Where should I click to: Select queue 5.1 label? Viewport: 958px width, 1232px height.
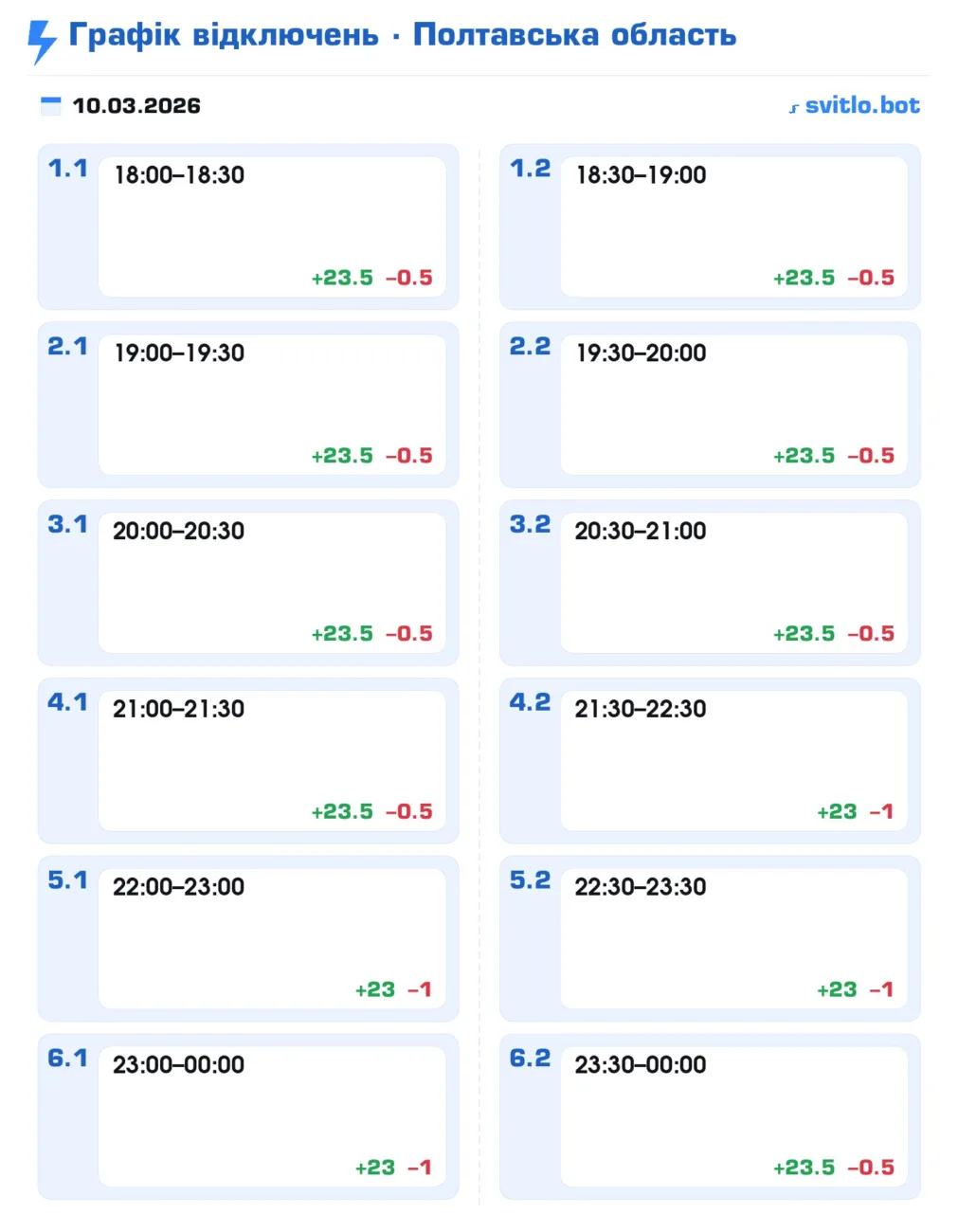pyautogui.click(x=67, y=880)
